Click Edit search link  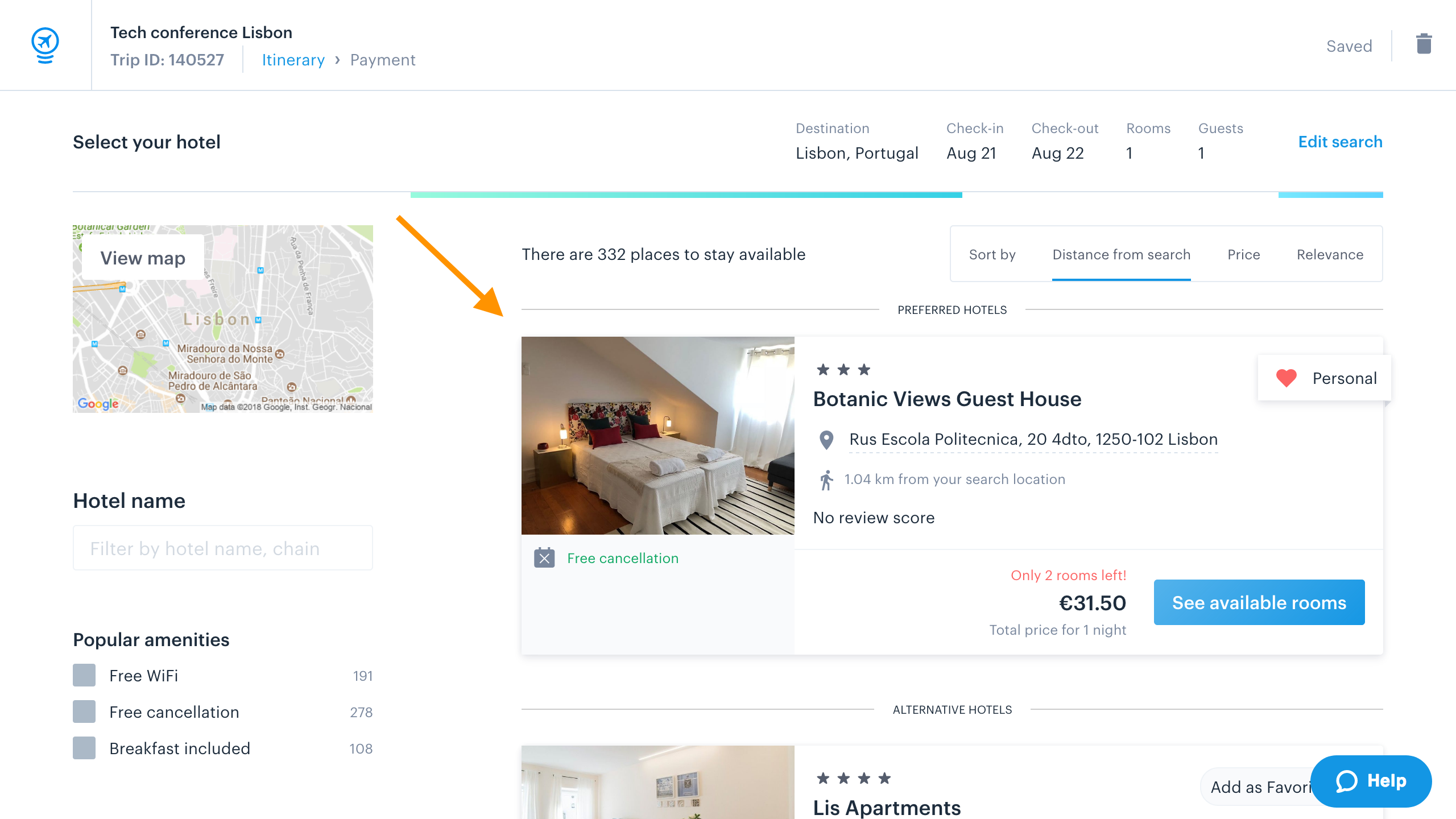pos(1340,142)
